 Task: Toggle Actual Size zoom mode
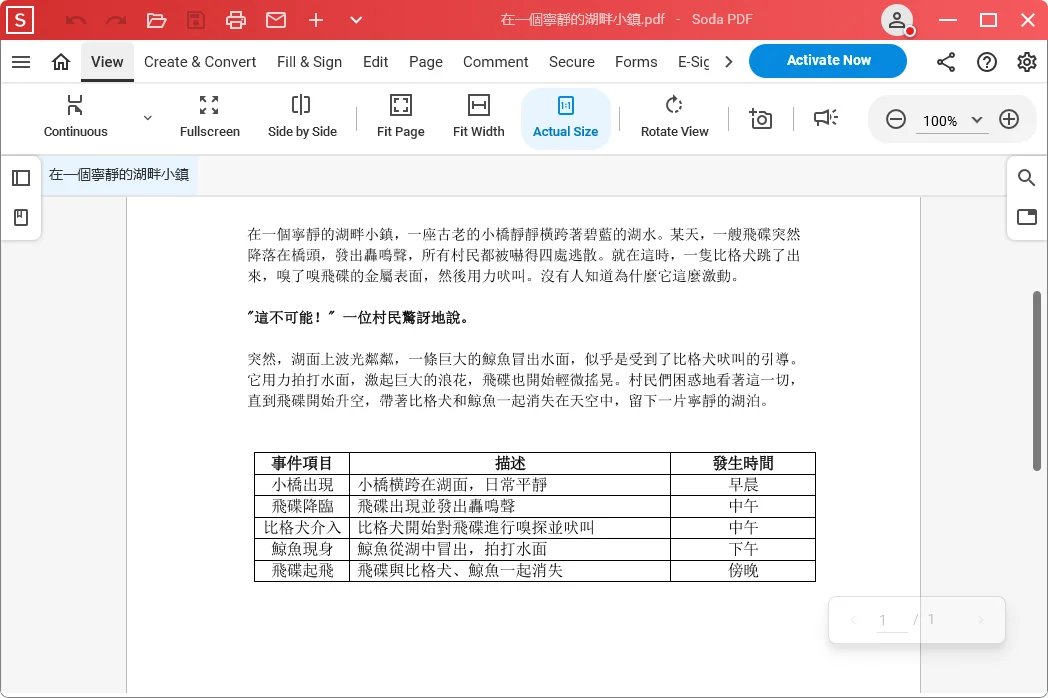tap(565, 115)
